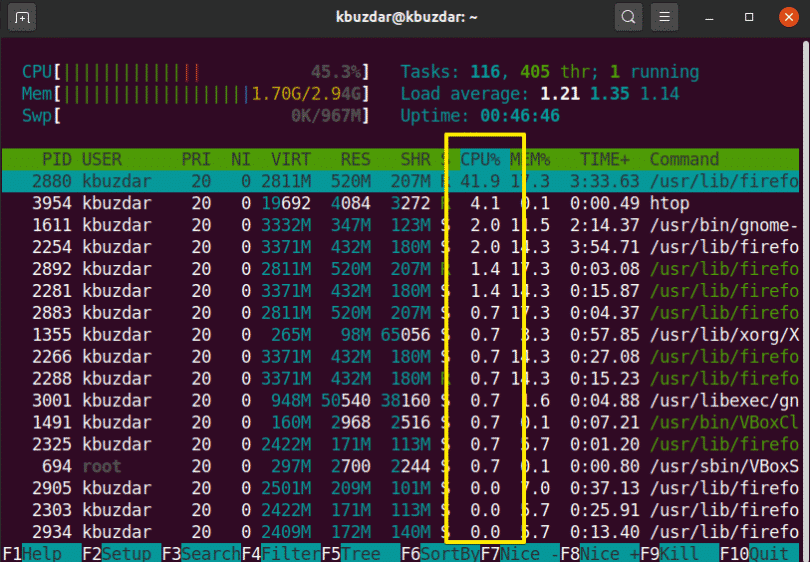Open F2 Setup in htop footer

click(122, 553)
